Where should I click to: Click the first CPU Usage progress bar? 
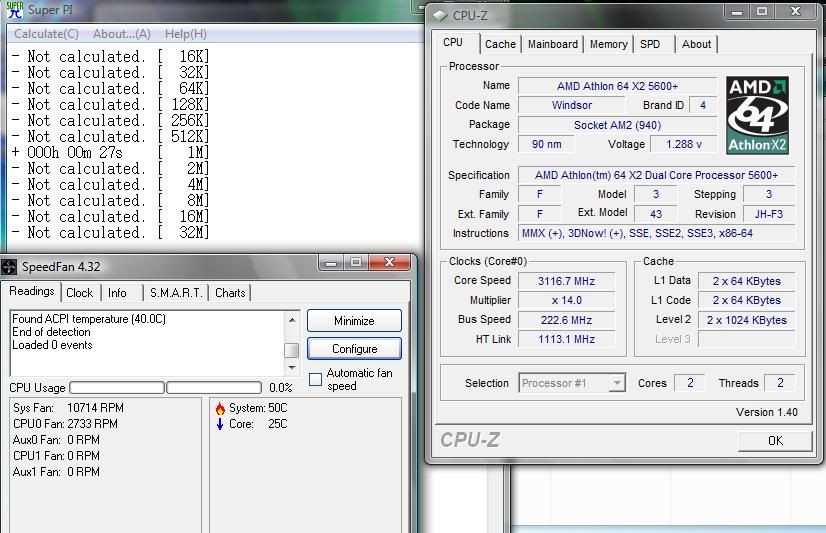117,388
